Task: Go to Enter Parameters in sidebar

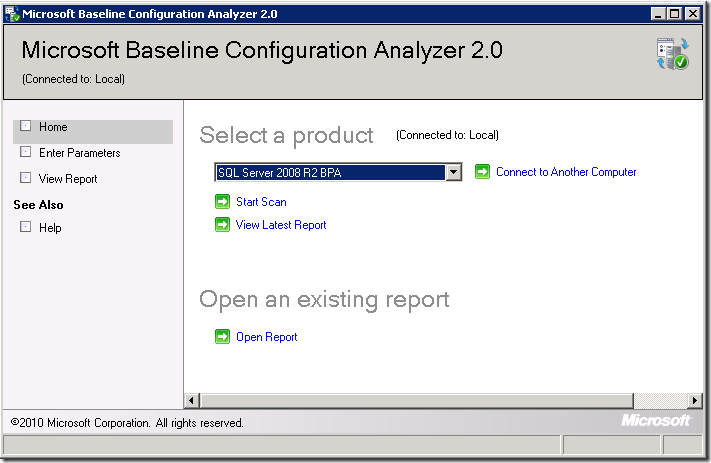Action: pos(79,153)
